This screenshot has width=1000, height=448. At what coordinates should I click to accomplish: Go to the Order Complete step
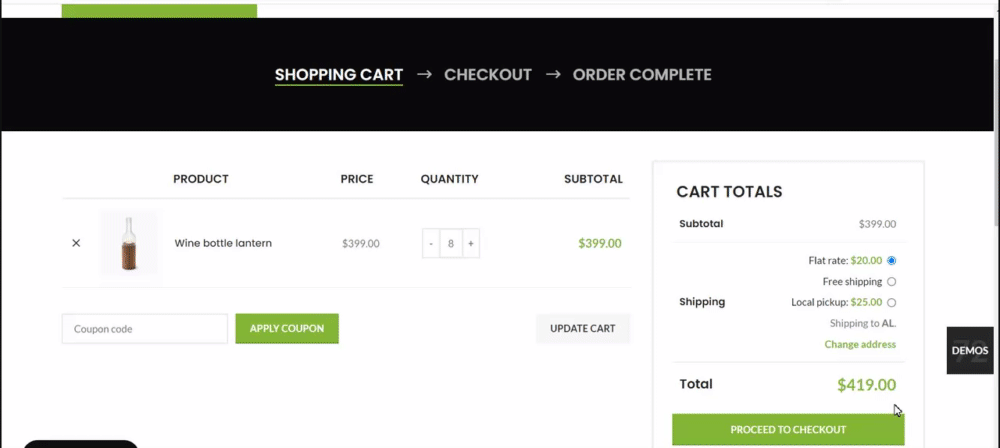(642, 75)
